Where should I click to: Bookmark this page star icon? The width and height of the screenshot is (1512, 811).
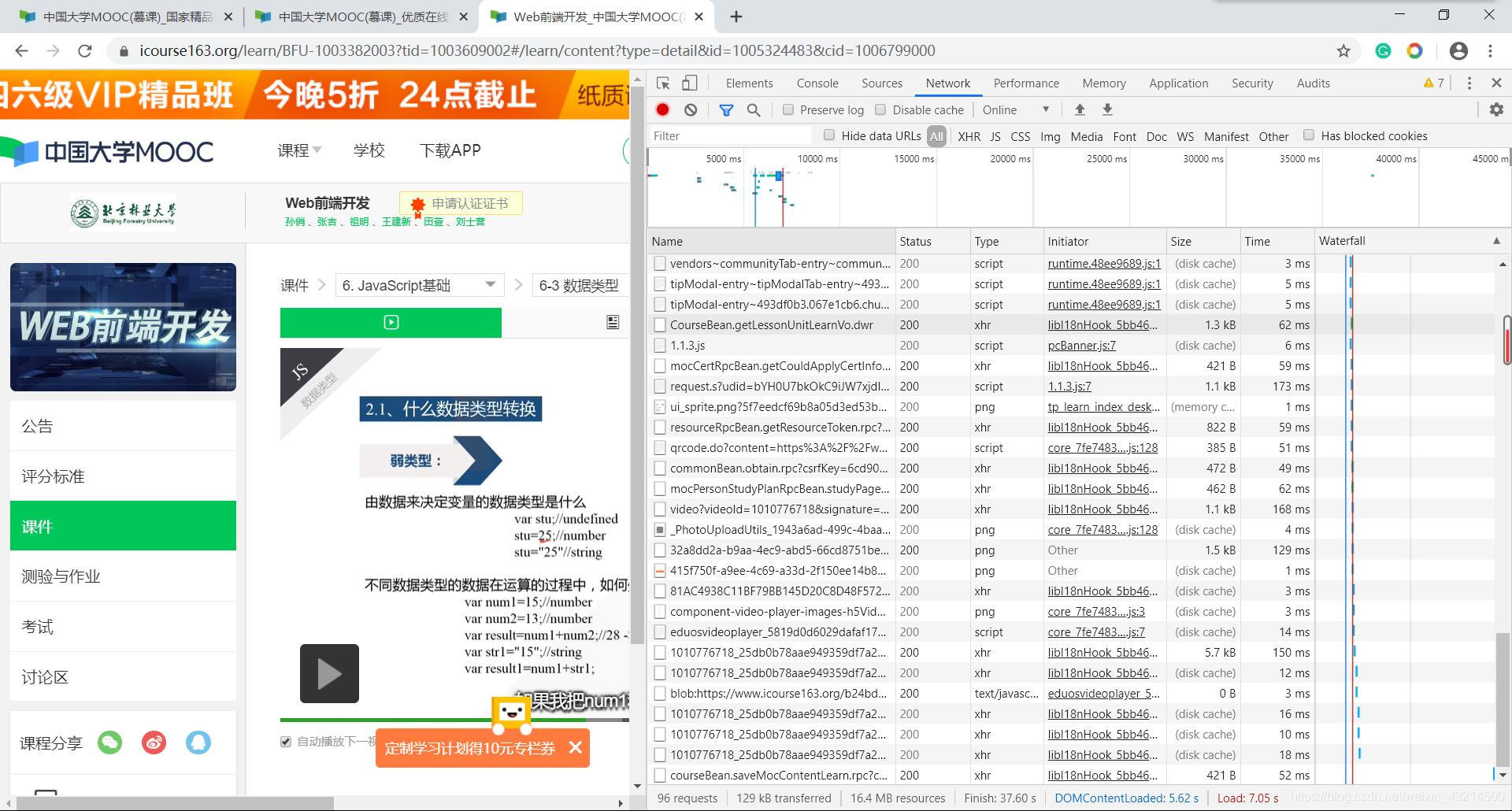click(x=1343, y=50)
